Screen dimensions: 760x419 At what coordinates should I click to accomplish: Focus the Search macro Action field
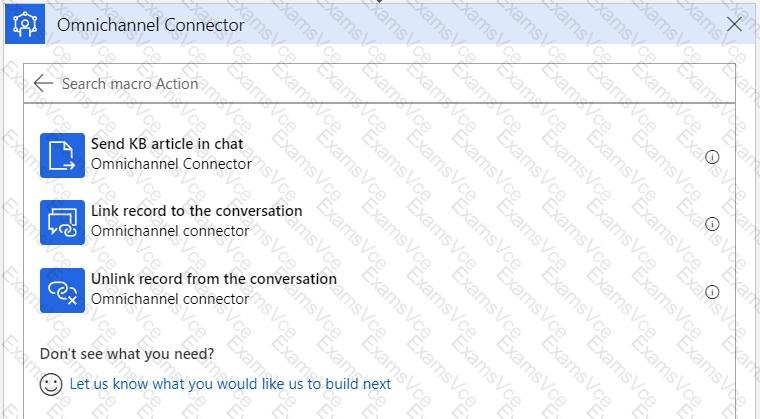point(380,84)
